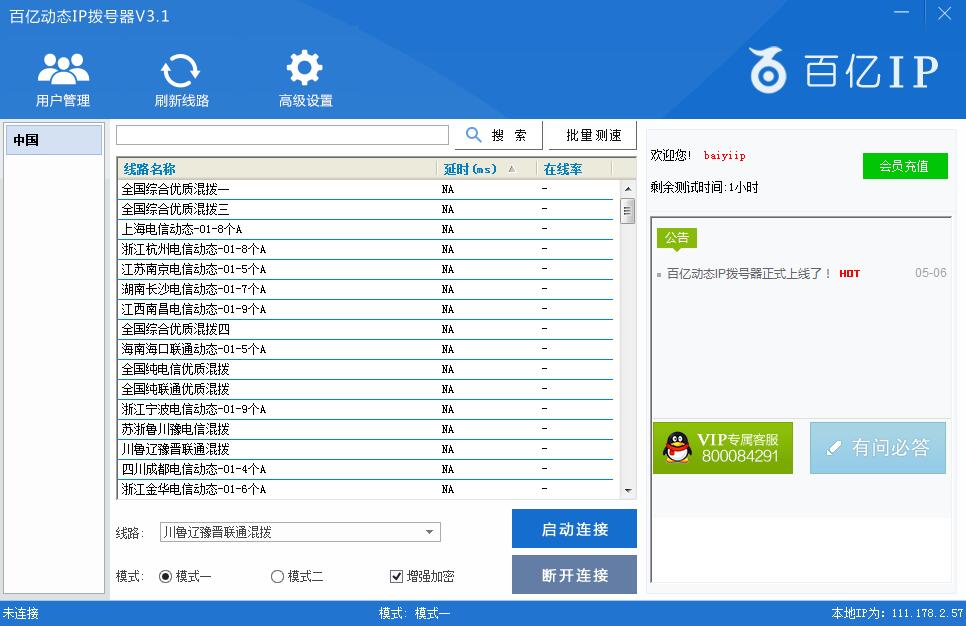
Task: Select the 江西南昌电信动态-01-9个A row
Action: 365,309
